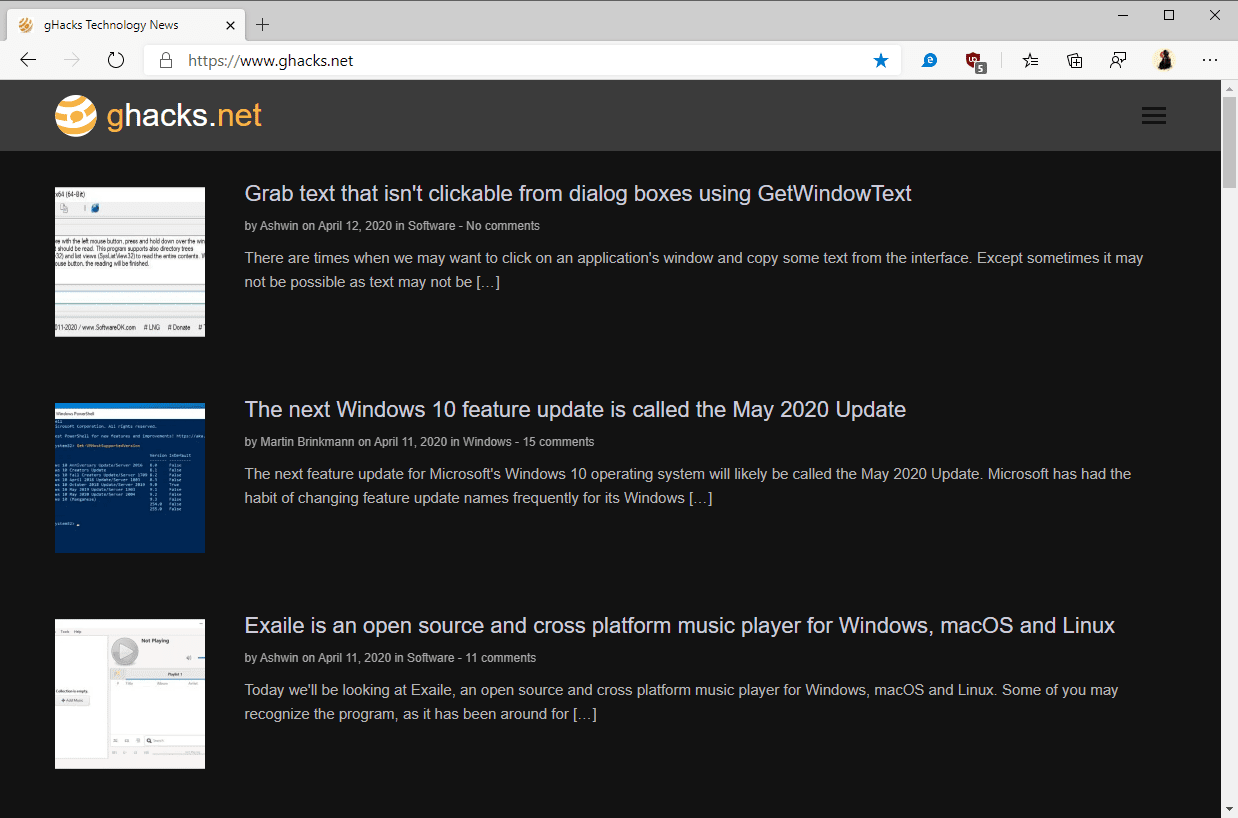
Task: Open Ashwin author link on Exaile post
Action: 279,658
